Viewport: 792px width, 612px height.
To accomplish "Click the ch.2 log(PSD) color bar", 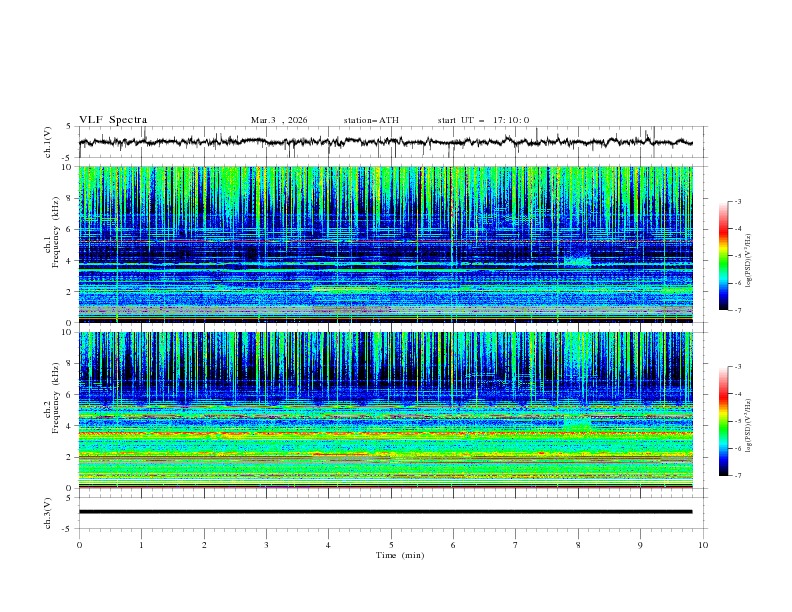I will pos(723,421).
